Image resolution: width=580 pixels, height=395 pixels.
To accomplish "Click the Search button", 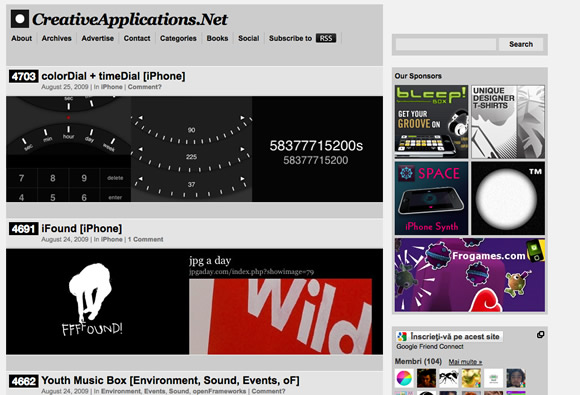I will pos(521,44).
